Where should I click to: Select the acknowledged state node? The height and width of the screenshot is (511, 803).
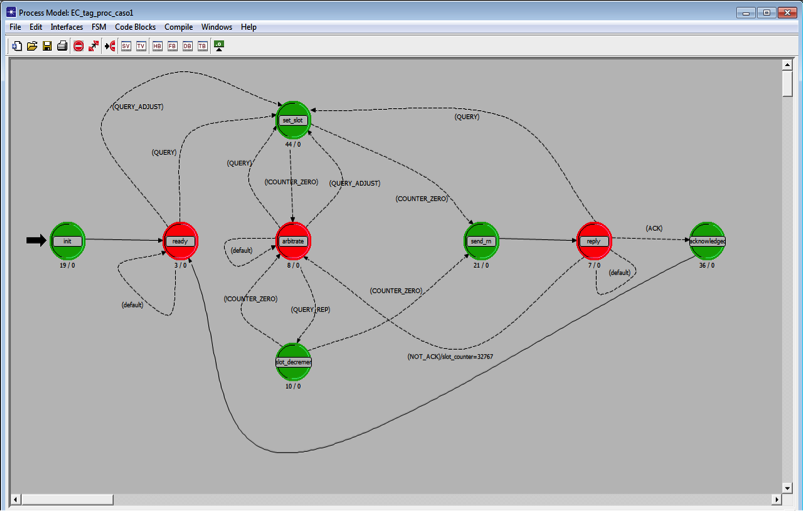coord(707,241)
